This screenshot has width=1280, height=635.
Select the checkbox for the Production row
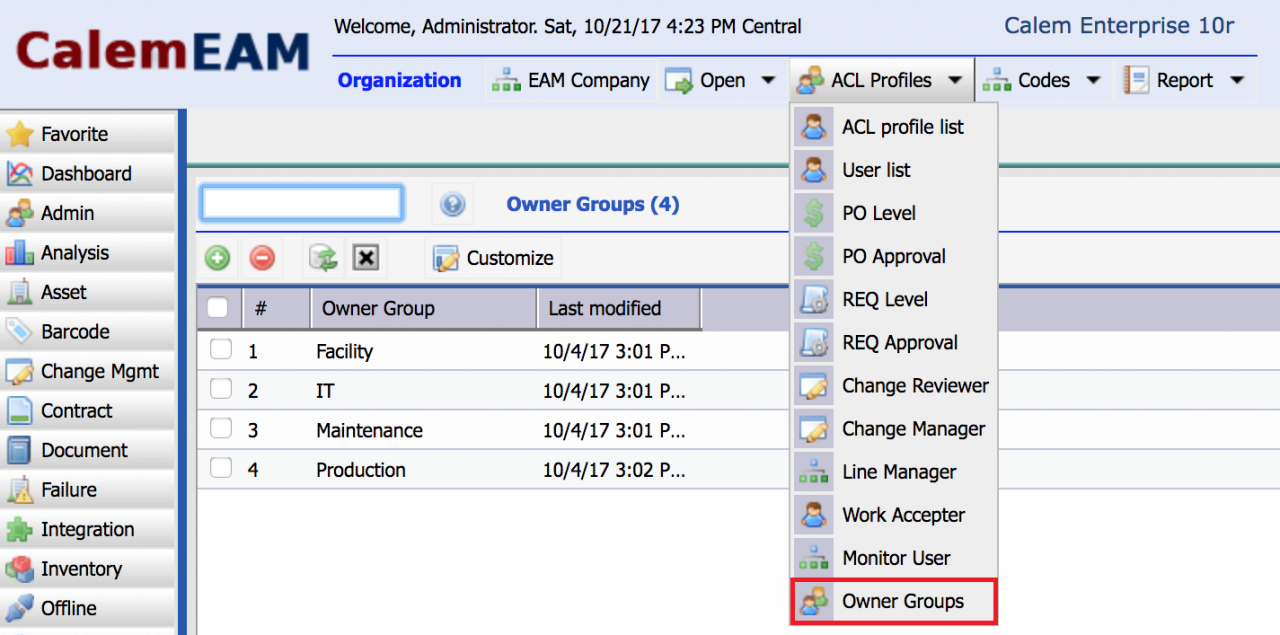click(220, 468)
